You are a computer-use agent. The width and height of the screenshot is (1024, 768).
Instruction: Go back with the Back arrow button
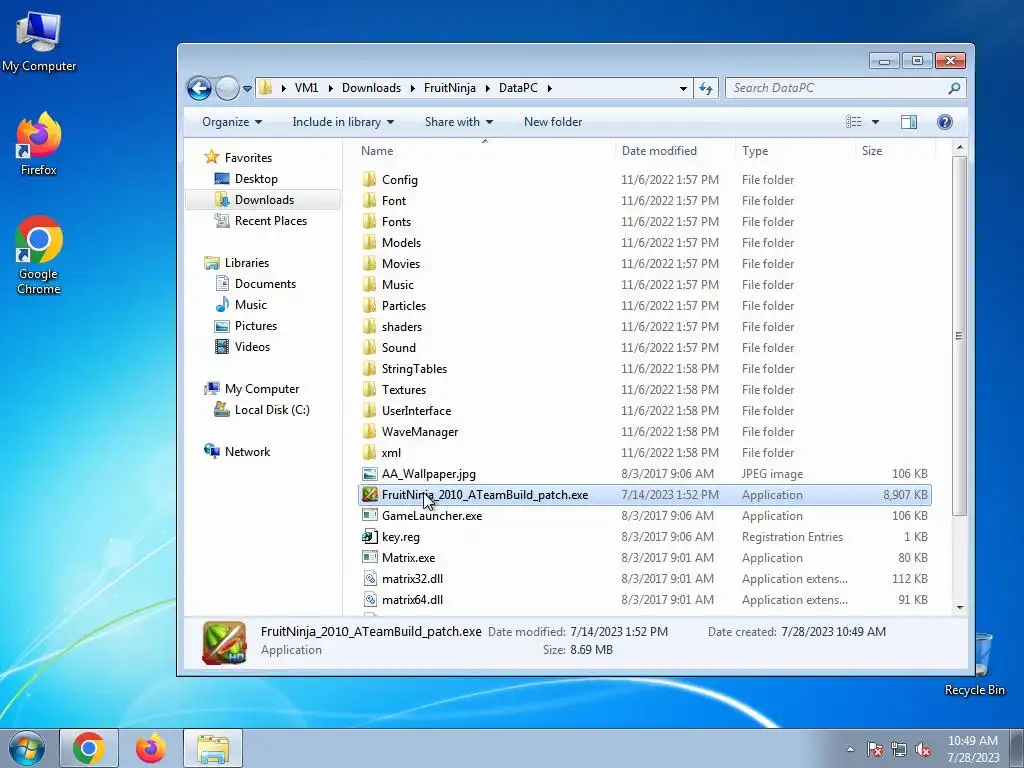click(x=199, y=88)
